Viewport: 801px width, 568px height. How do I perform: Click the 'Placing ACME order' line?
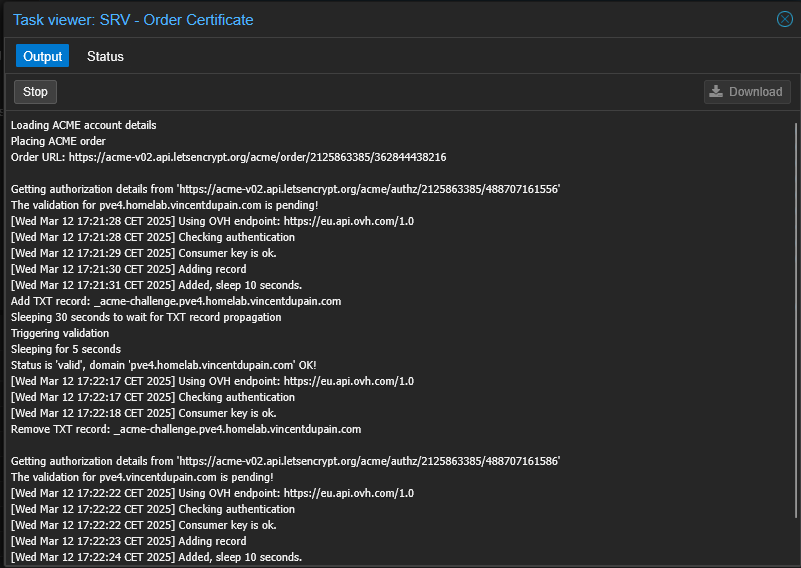click(59, 141)
